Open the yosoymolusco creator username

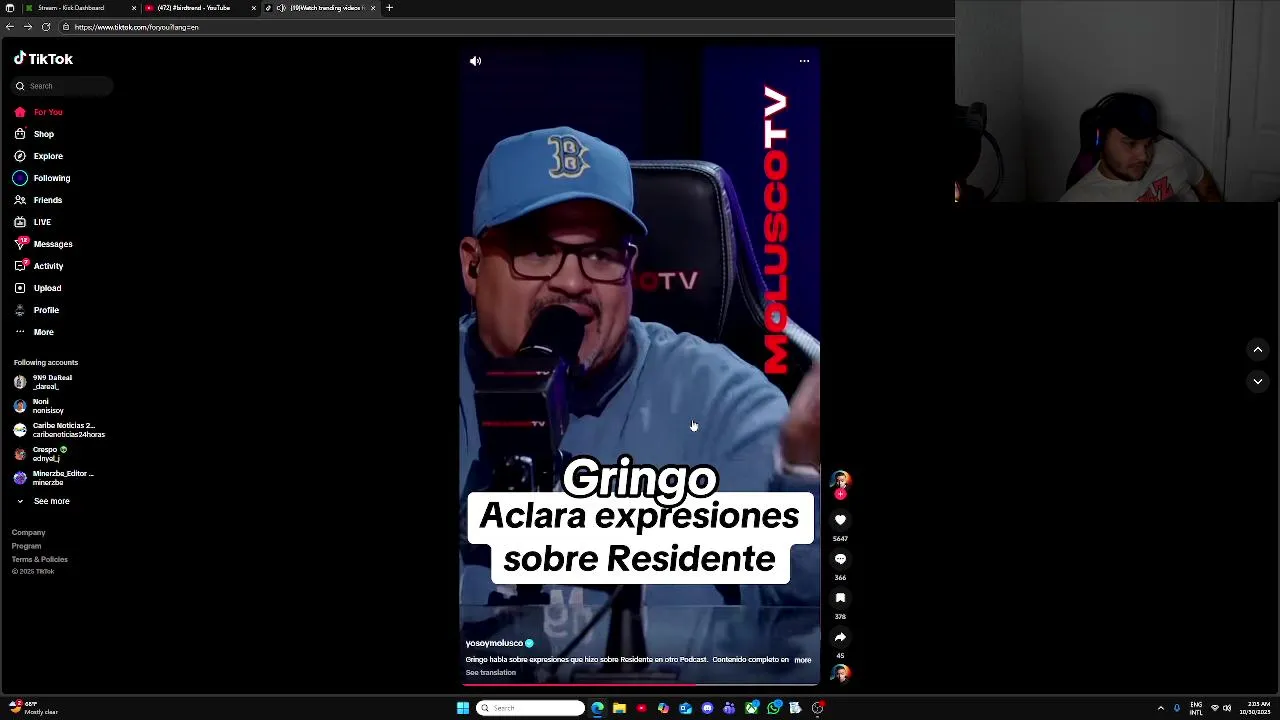pos(494,644)
